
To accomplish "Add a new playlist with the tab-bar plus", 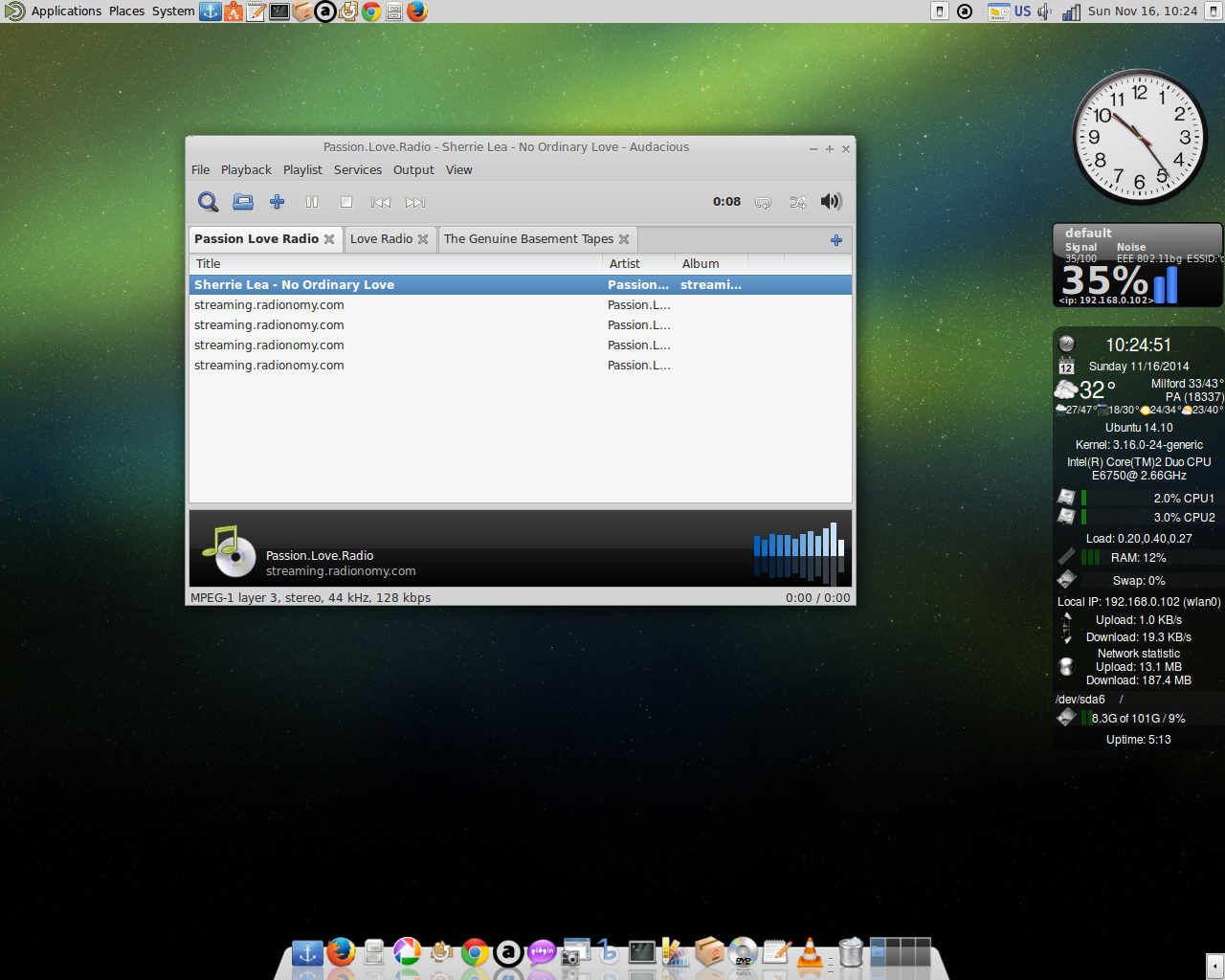I will (x=836, y=240).
